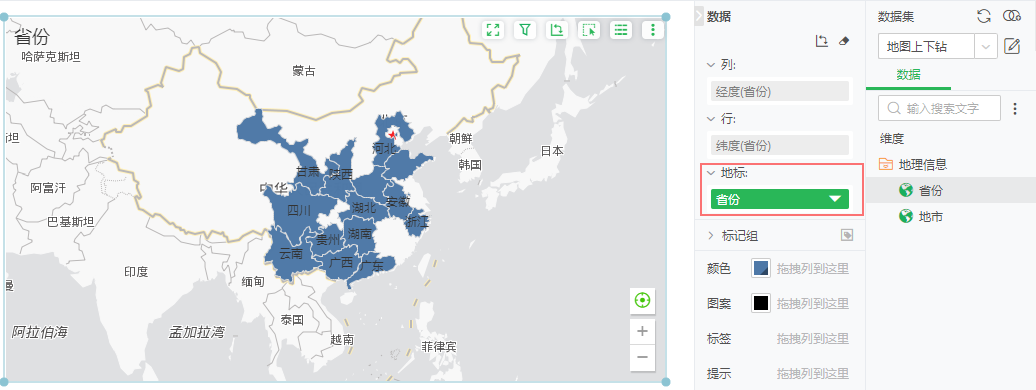Open the 地图上下钻 dataset dropdown

[x=938, y=46]
